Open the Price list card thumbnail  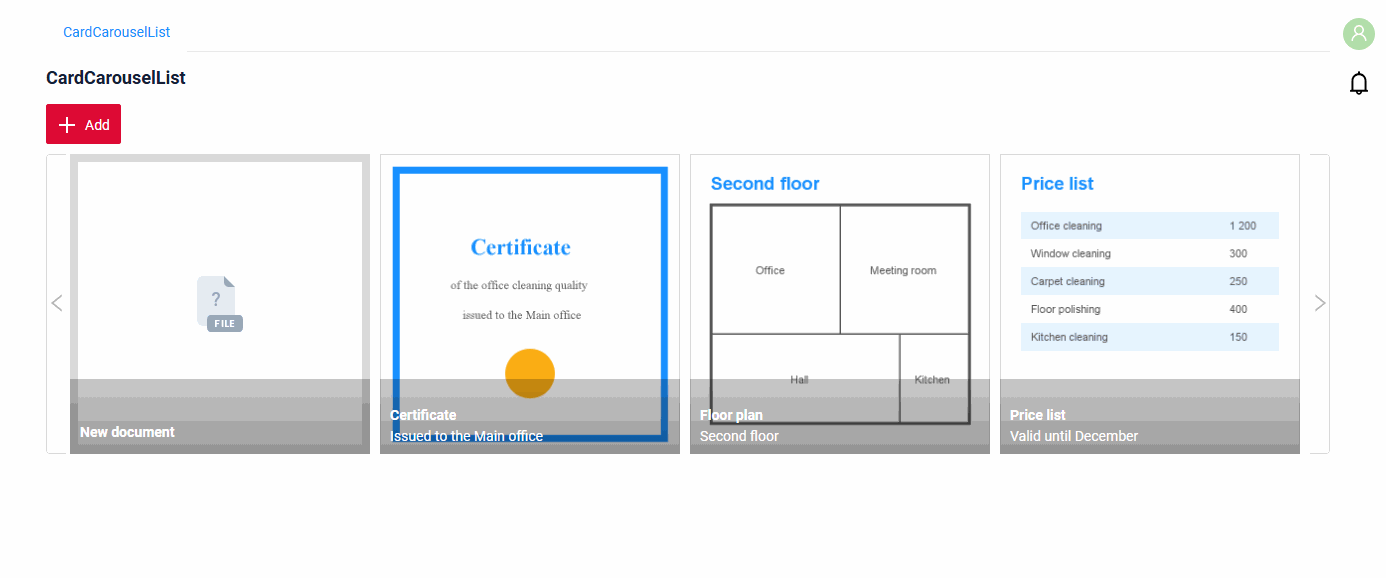1150,304
